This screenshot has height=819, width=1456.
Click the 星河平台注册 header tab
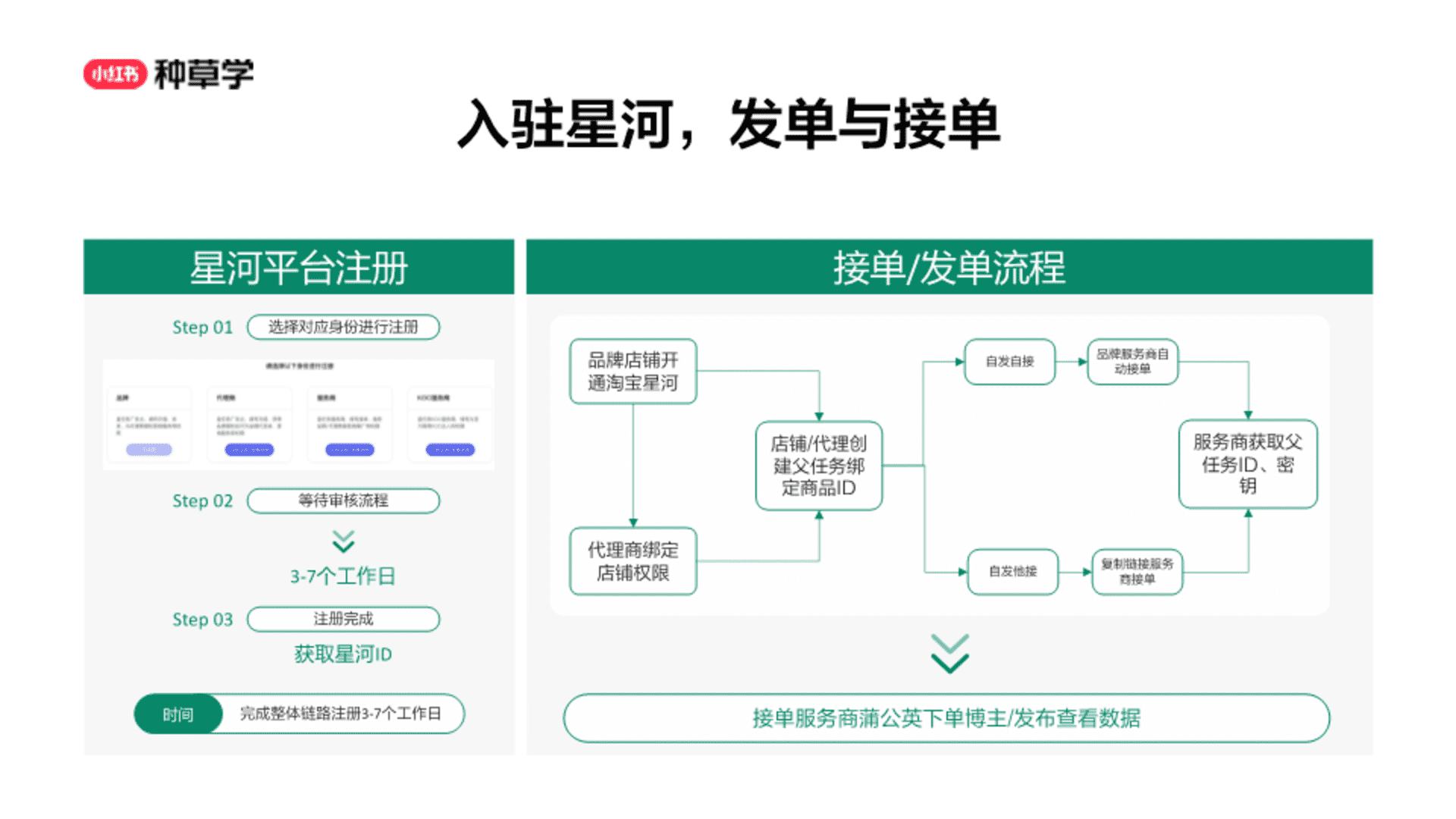click(x=299, y=267)
